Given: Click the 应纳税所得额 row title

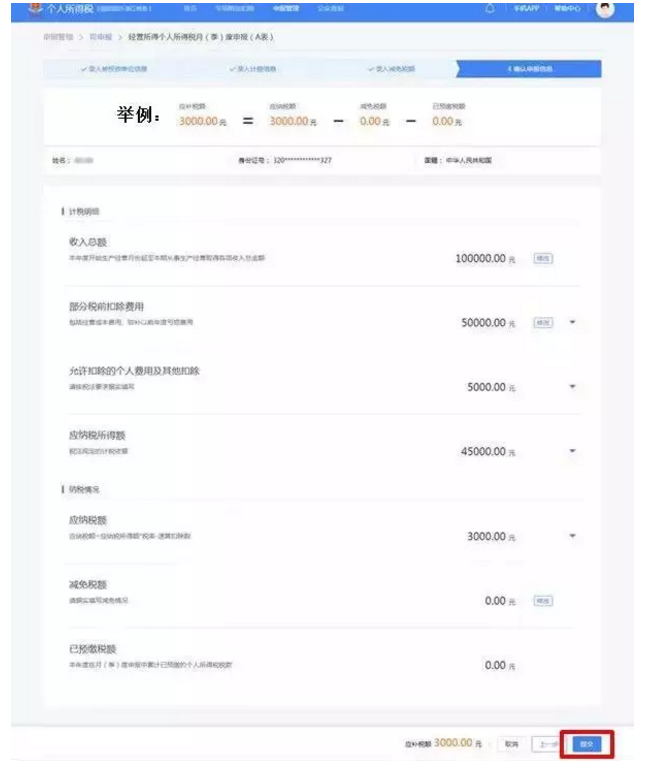Looking at the screenshot, I should (97, 435).
